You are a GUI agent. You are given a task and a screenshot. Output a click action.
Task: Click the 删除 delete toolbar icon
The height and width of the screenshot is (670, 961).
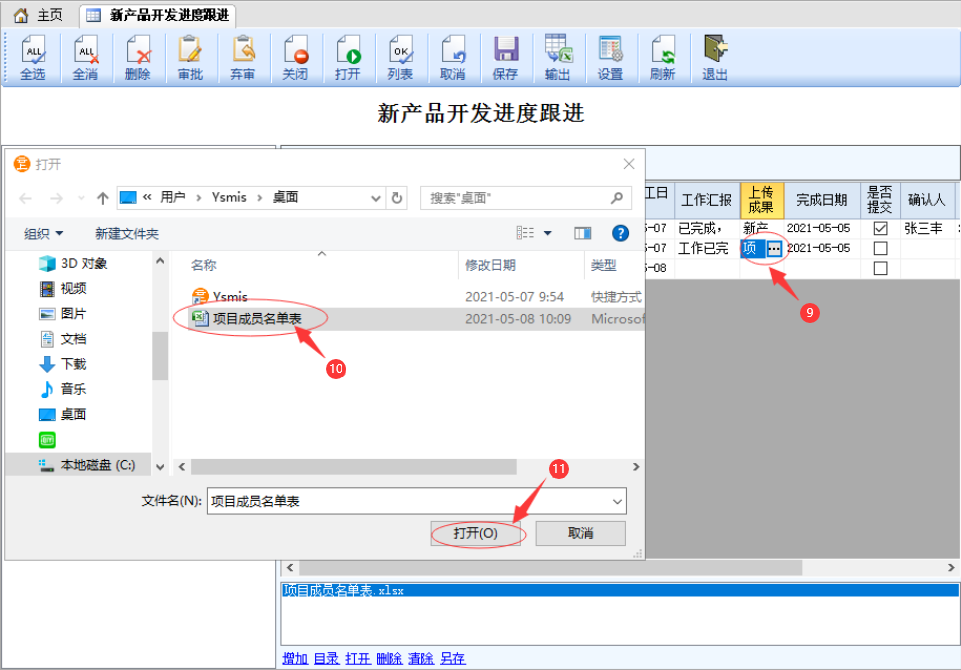[137, 58]
